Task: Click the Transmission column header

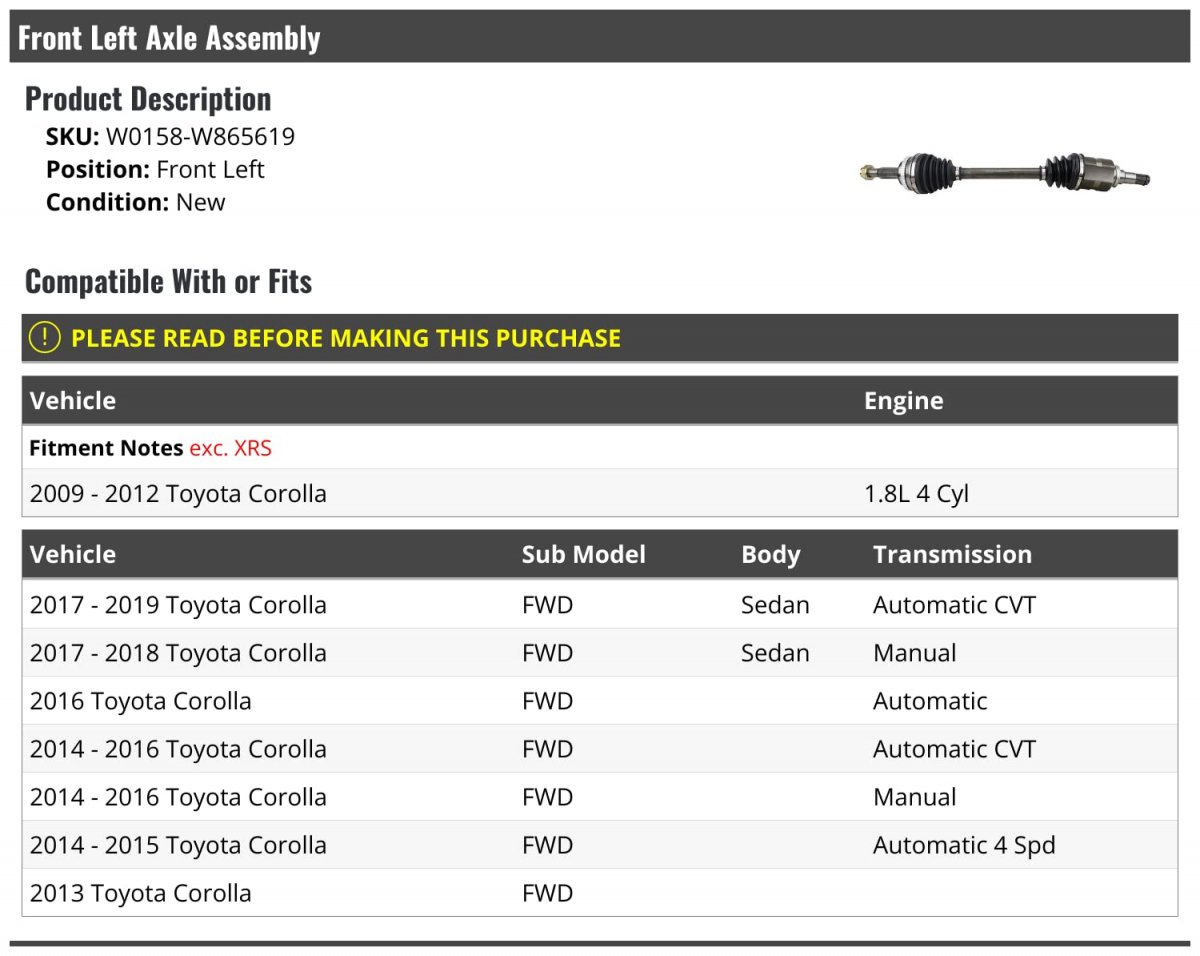Action: tap(951, 554)
